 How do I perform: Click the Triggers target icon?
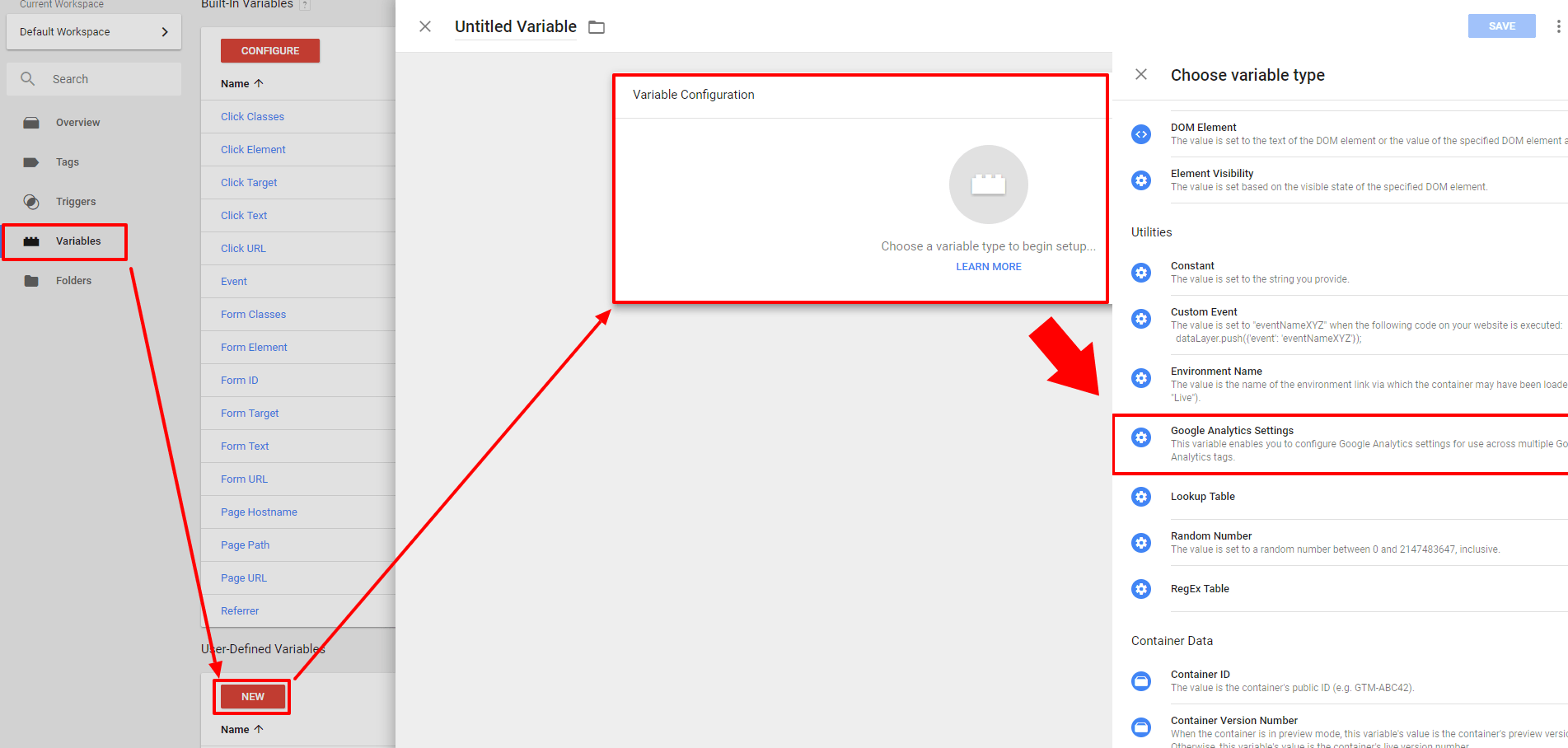point(31,202)
